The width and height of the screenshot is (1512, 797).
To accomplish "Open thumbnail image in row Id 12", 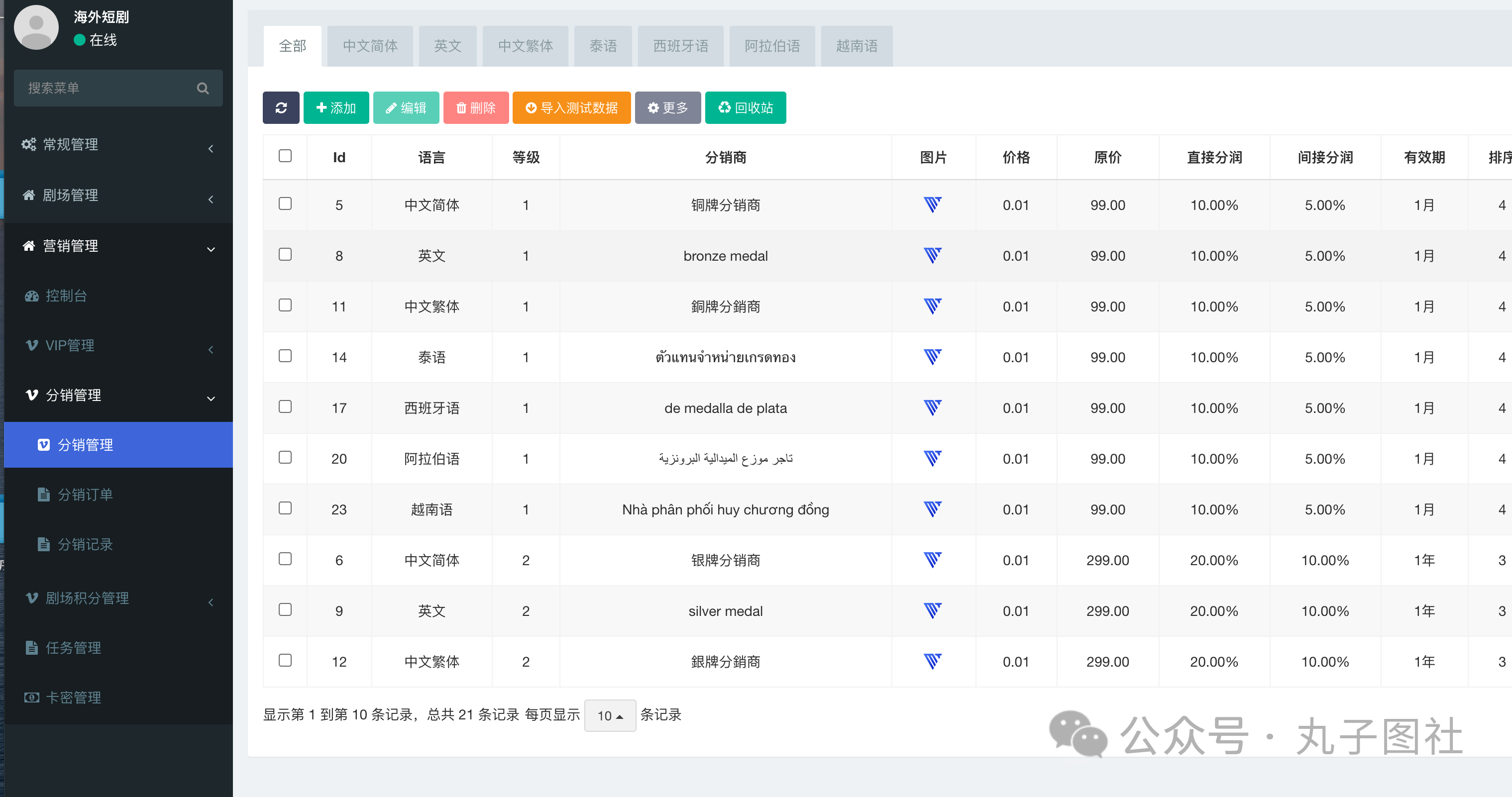I will click(x=932, y=661).
